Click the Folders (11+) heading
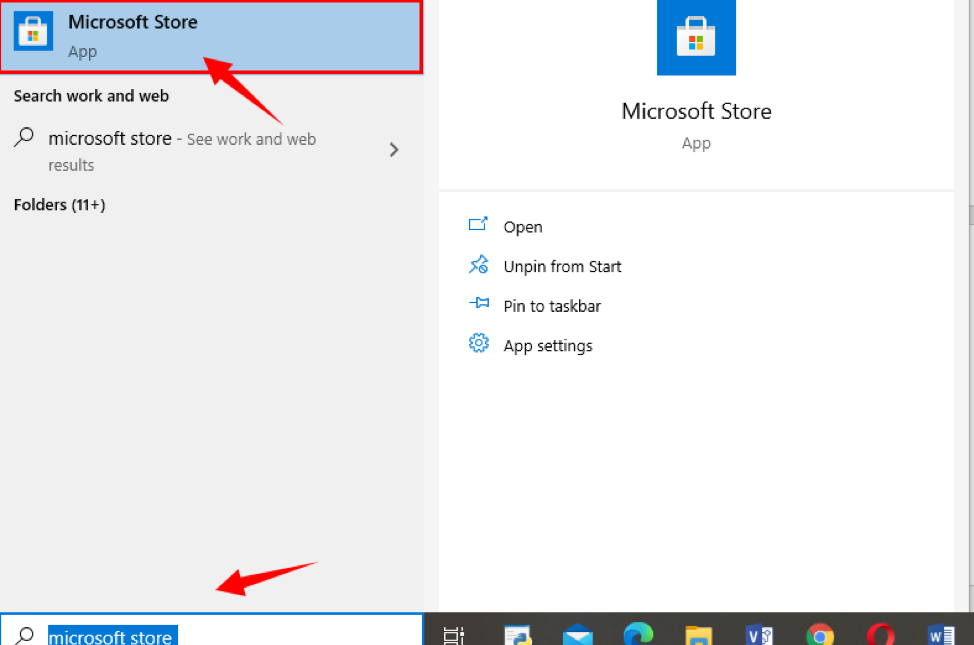The height and width of the screenshot is (645, 974). (x=60, y=204)
